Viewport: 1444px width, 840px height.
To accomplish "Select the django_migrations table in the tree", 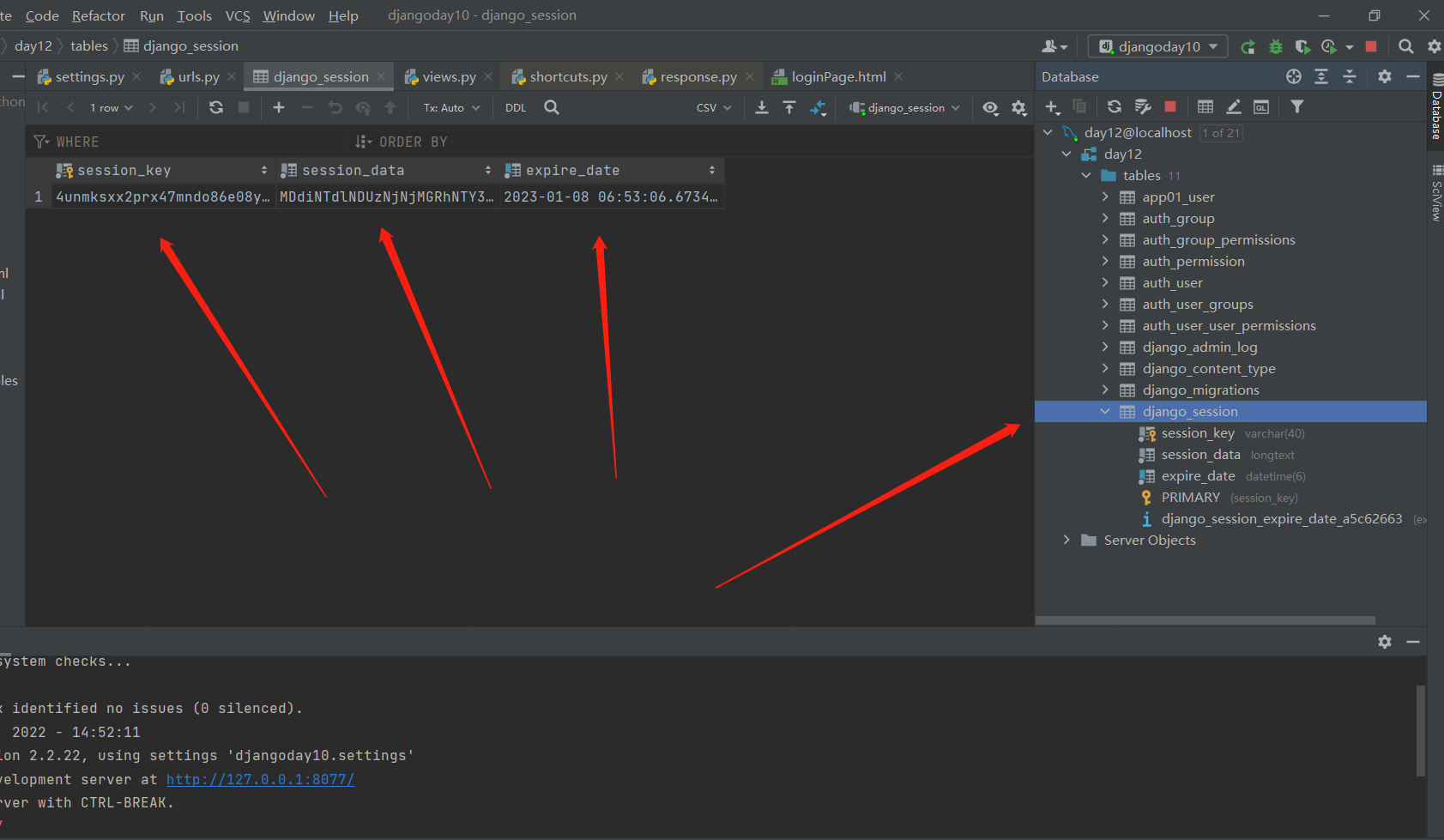I will point(1200,390).
